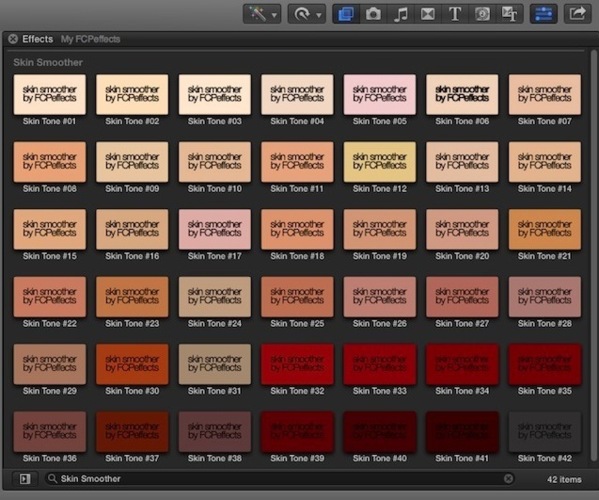Select Skin Tone #01 effect thumbnail
Screen dimensions: 599x500
pyautogui.click(x=50, y=94)
